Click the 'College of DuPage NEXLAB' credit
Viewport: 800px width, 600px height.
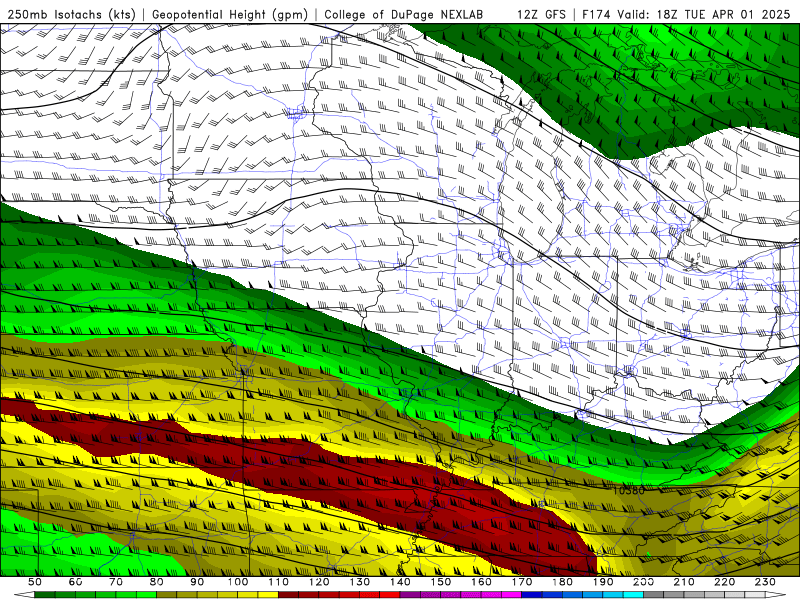[403, 14]
